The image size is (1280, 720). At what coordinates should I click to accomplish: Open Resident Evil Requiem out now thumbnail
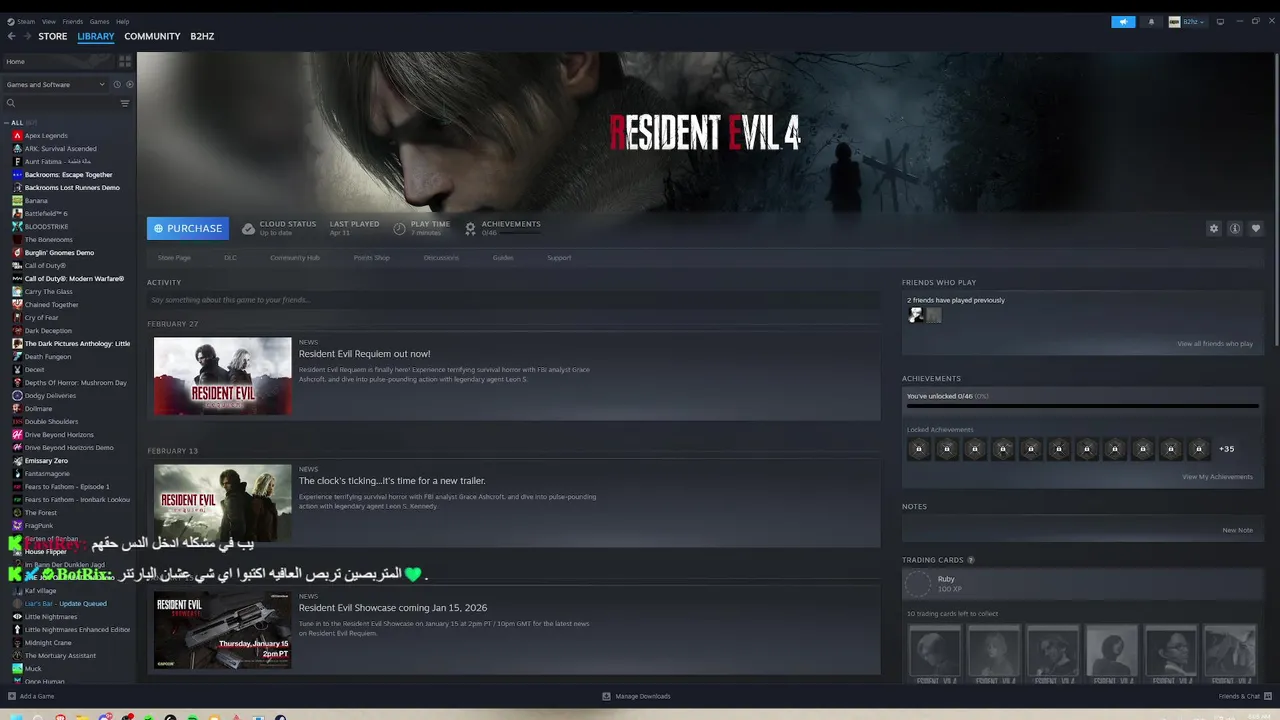(x=223, y=376)
